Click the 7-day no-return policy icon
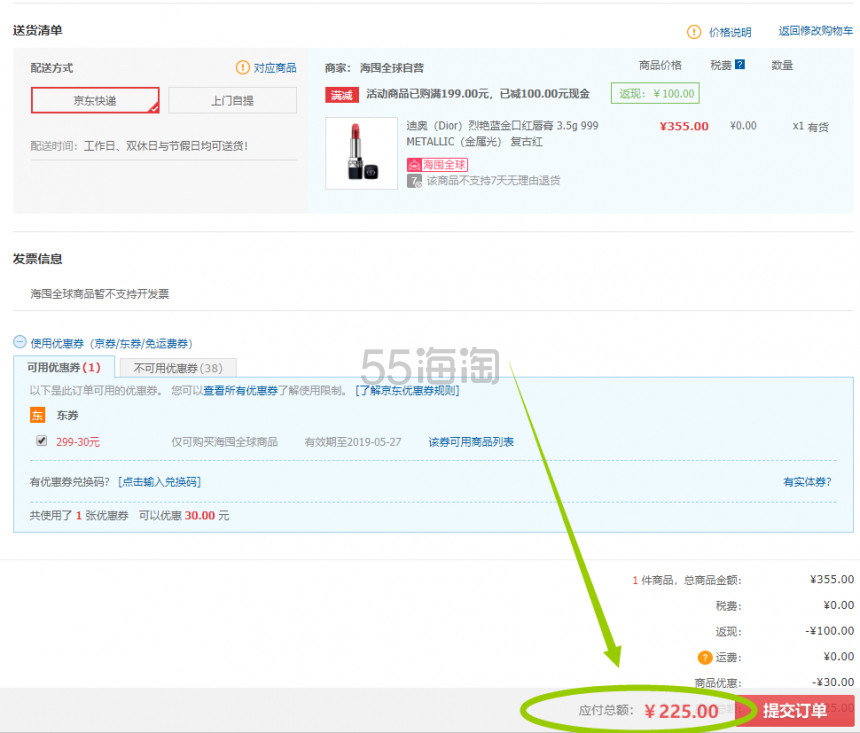Viewport: 860px width, 733px height. (x=414, y=181)
